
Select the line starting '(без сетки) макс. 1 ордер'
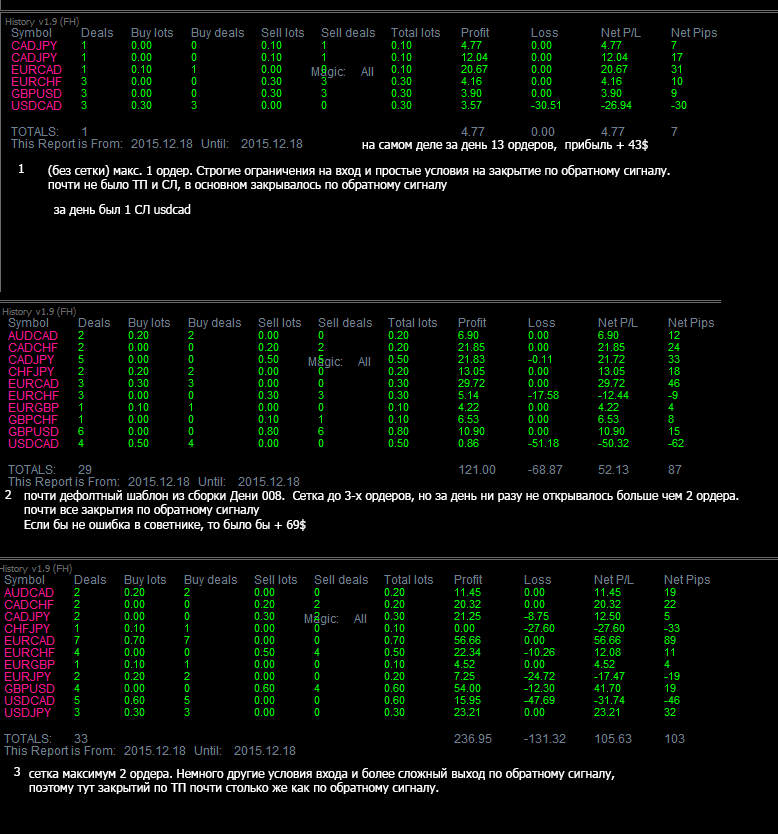coord(359,171)
